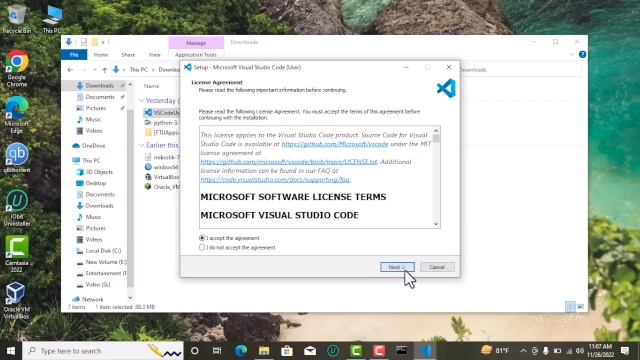Open the code.visualstudio.com FAQ link
Image resolution: width=640 pixels, height=360 pixels.
click(x=275, y=180)
